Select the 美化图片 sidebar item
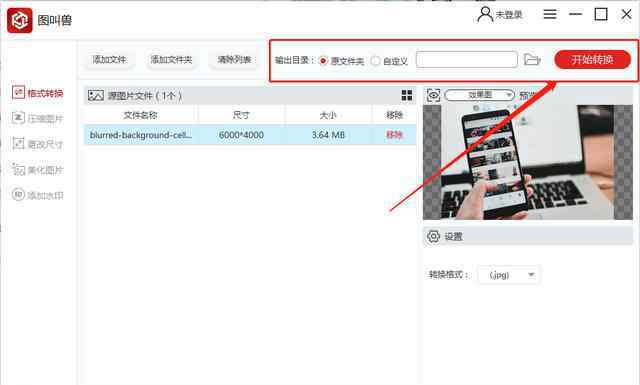The image size is (640, 385). pyautogui.click(x=38, y=169)
